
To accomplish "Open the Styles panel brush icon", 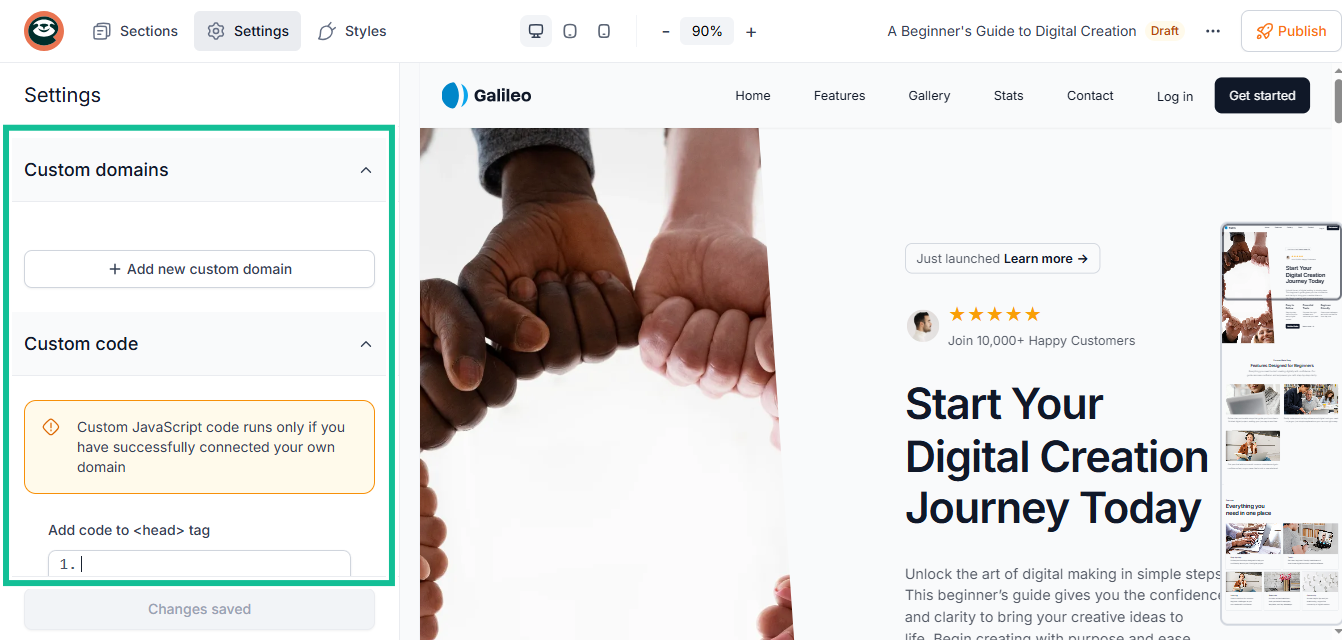I will pyautogui.click(x=324, y=31).
